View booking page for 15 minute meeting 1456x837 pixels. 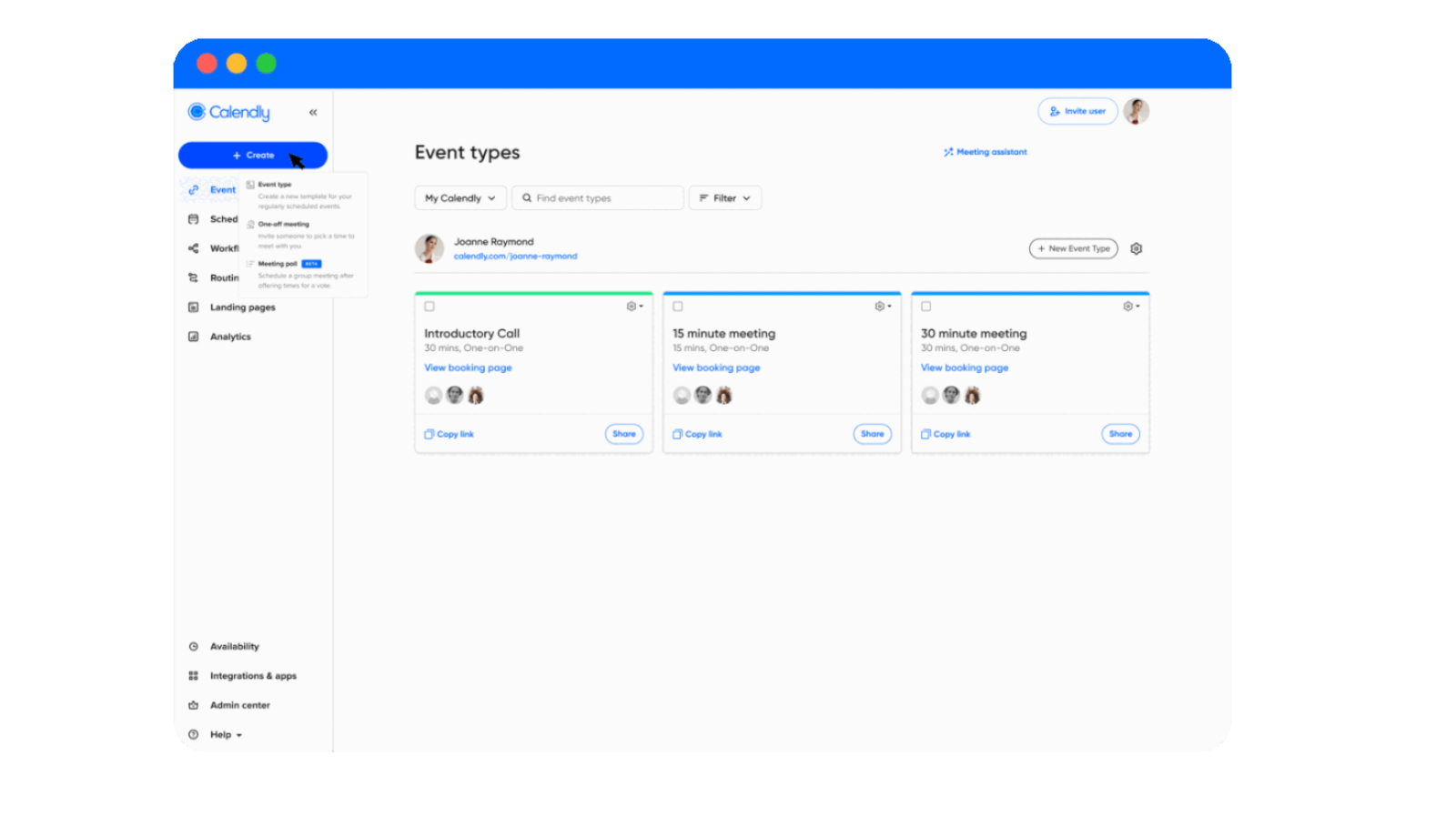click(716, 368)
